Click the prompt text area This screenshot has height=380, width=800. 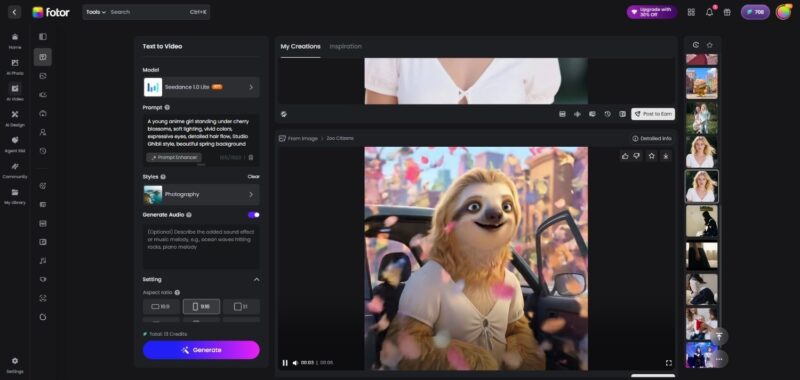(x=201, y=133)
